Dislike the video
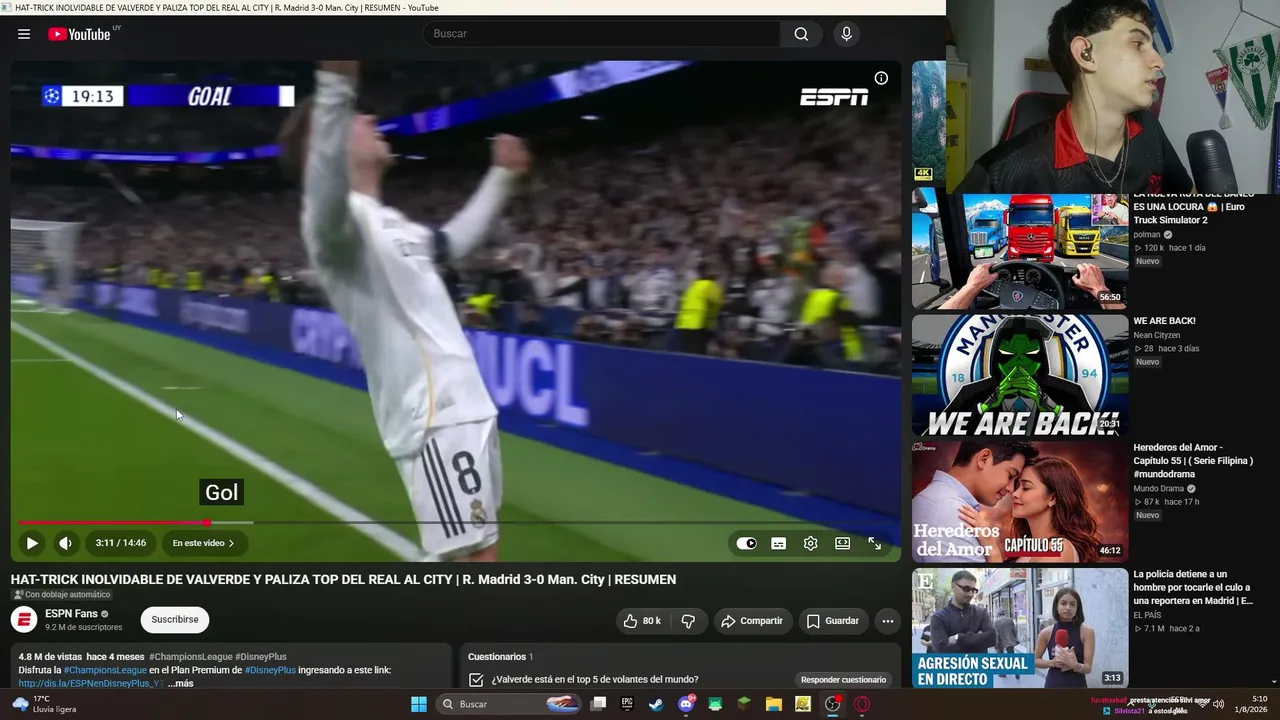The image size is (1280, 720). [688, 621]
